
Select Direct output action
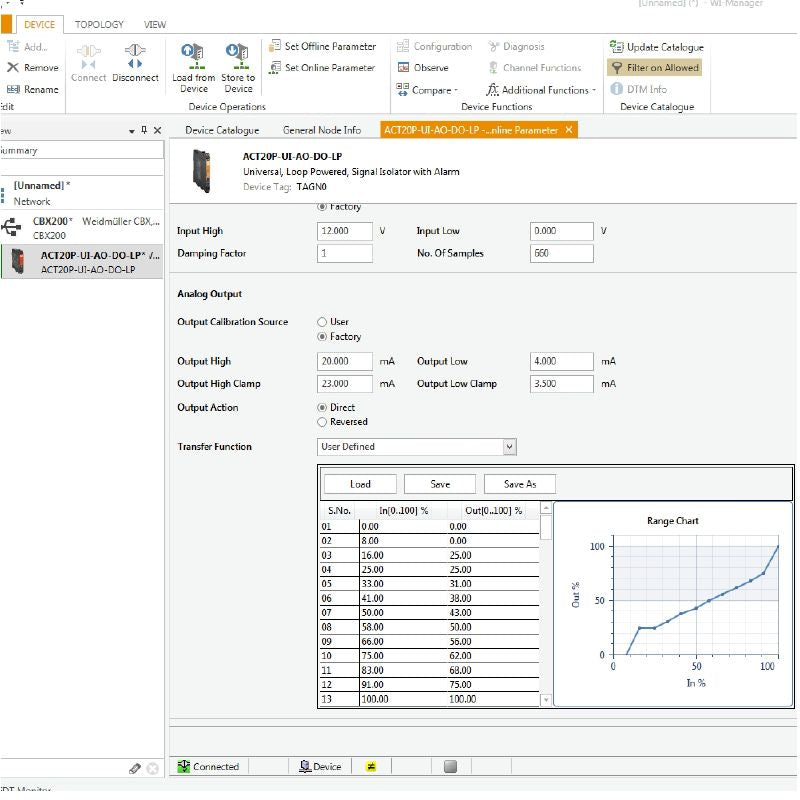click(x=322, y=408)
